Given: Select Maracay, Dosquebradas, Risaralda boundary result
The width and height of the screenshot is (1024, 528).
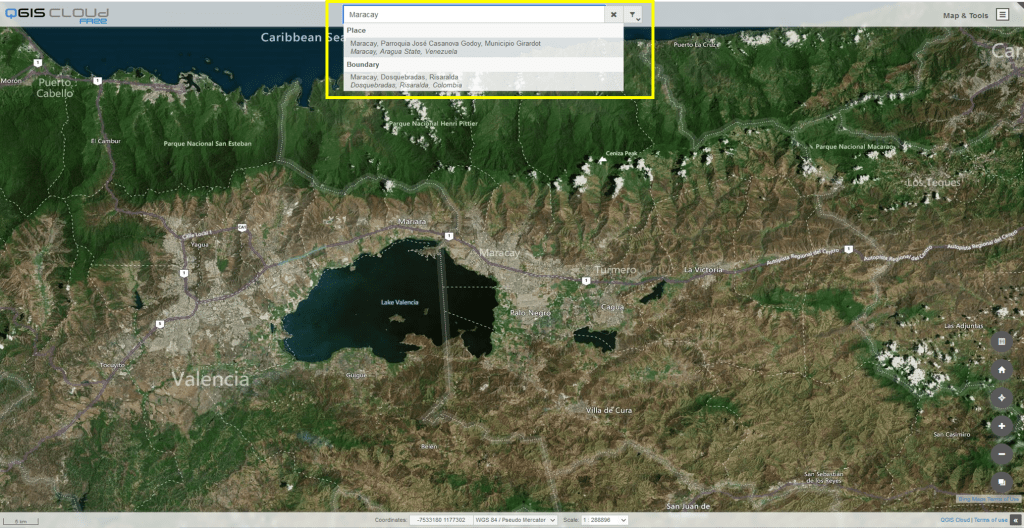Looking at the screenshot, I should pos(405,81).
